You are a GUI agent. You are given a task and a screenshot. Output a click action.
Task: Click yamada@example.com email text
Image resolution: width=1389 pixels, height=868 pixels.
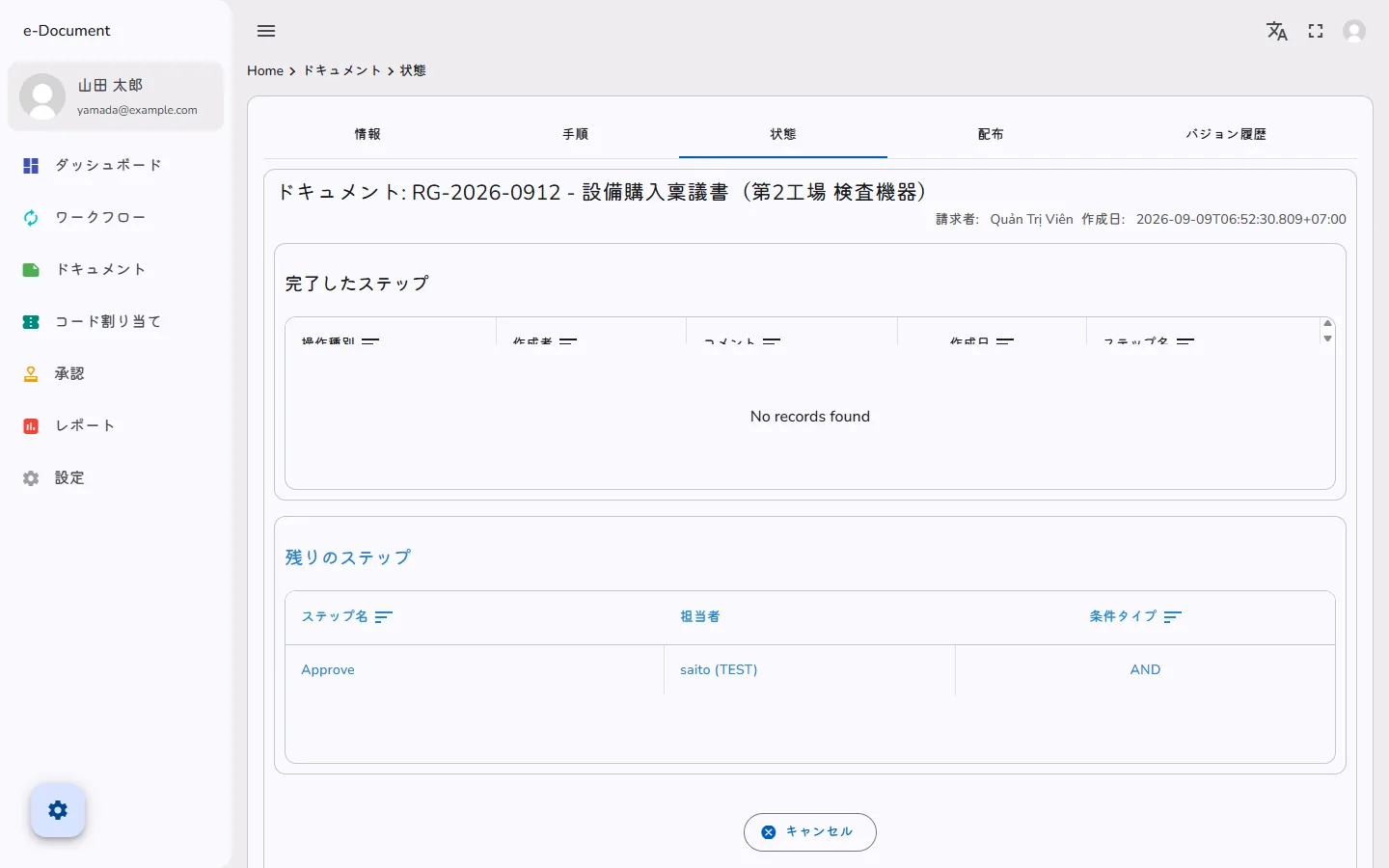point(137,110)
